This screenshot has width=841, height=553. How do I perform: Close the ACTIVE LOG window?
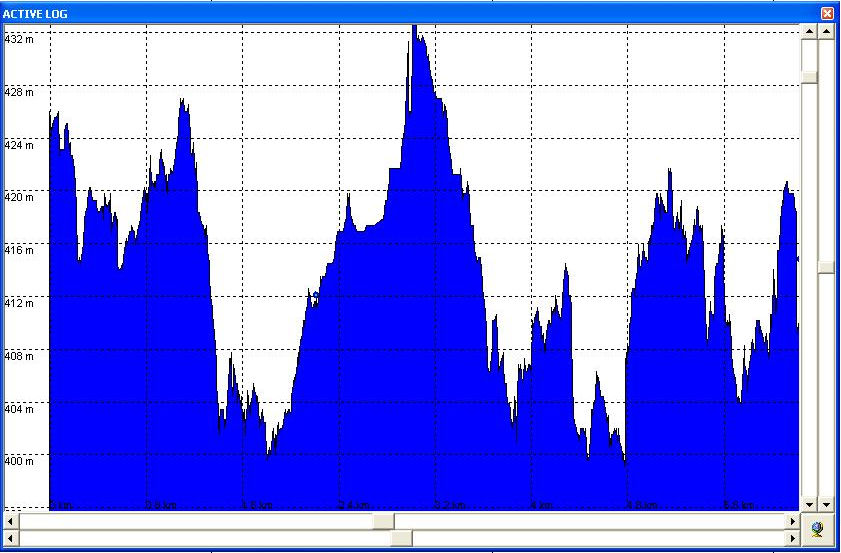tap(828, 13)
